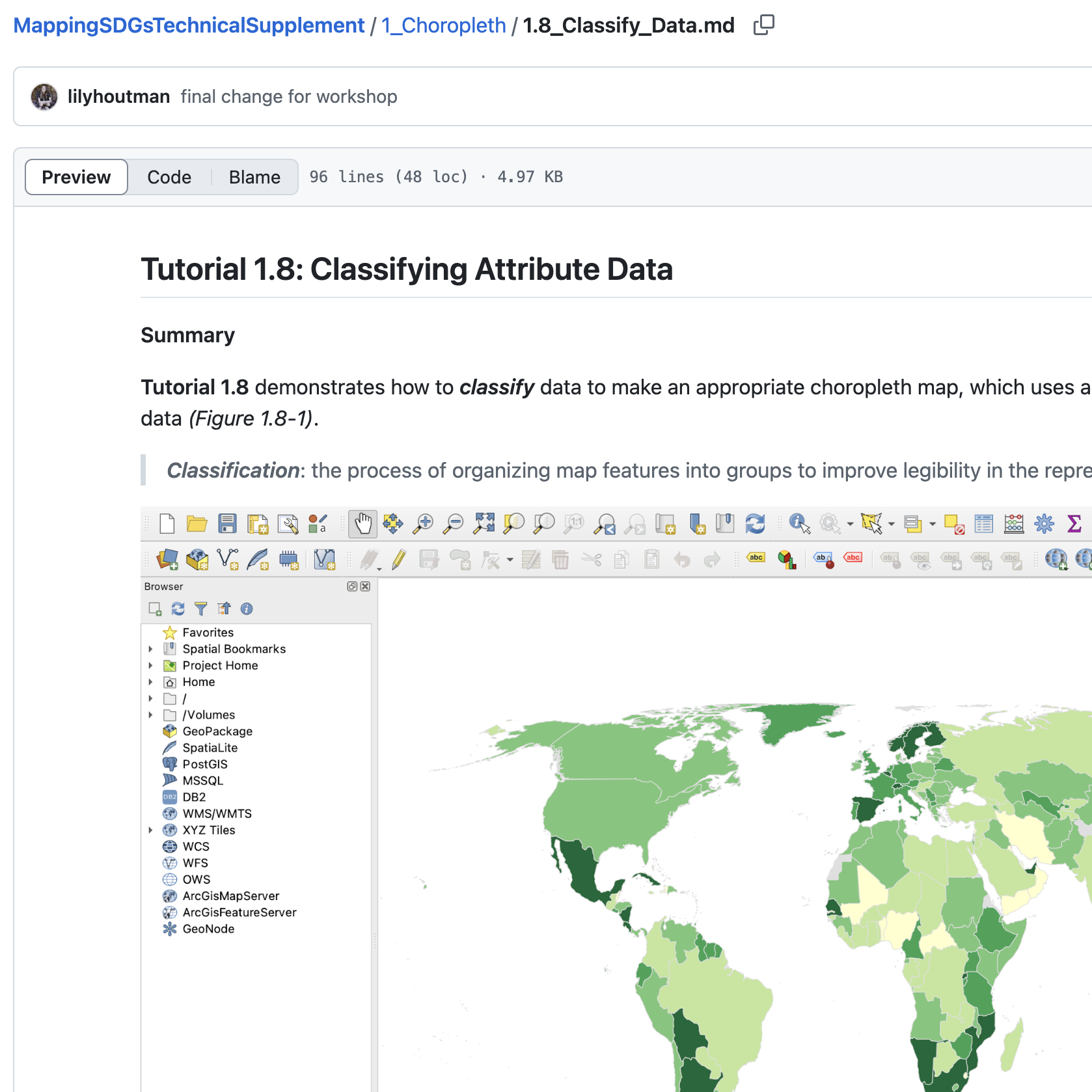Click the Zoom Full extent icon
This screenshot has height=1092, width=1092.
tap(484, 524)
